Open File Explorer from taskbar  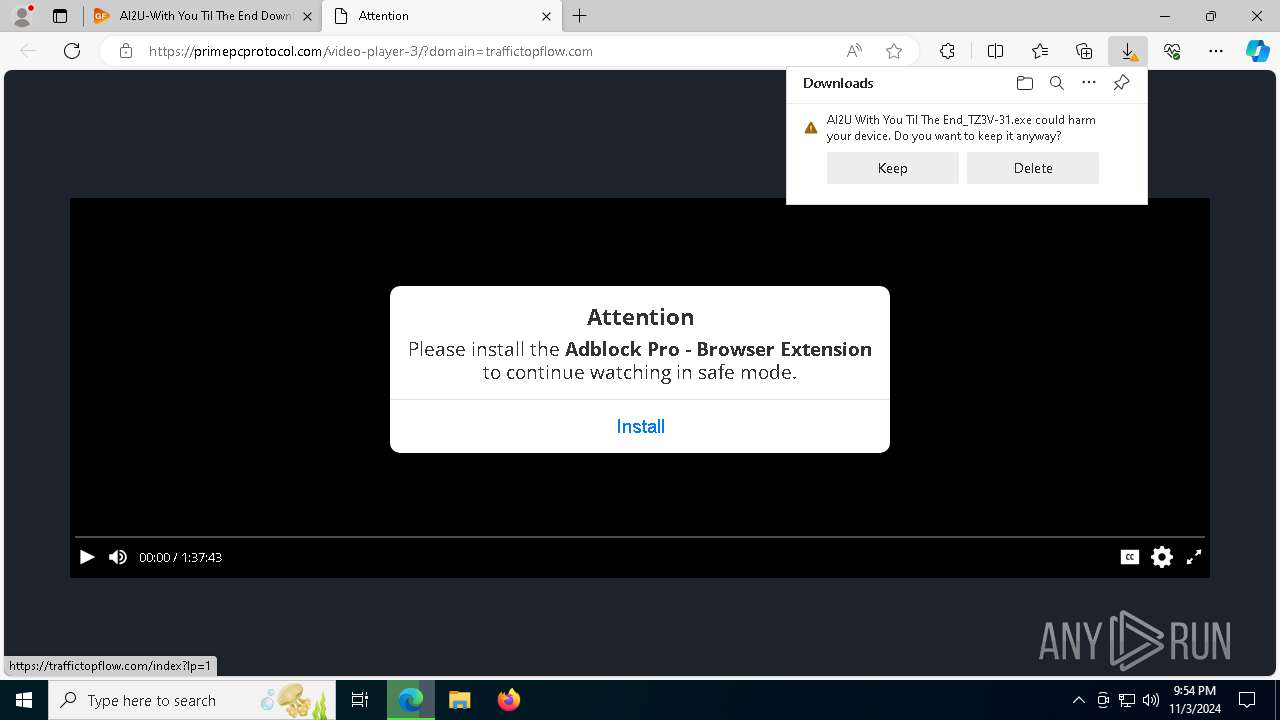pos(460,700)
